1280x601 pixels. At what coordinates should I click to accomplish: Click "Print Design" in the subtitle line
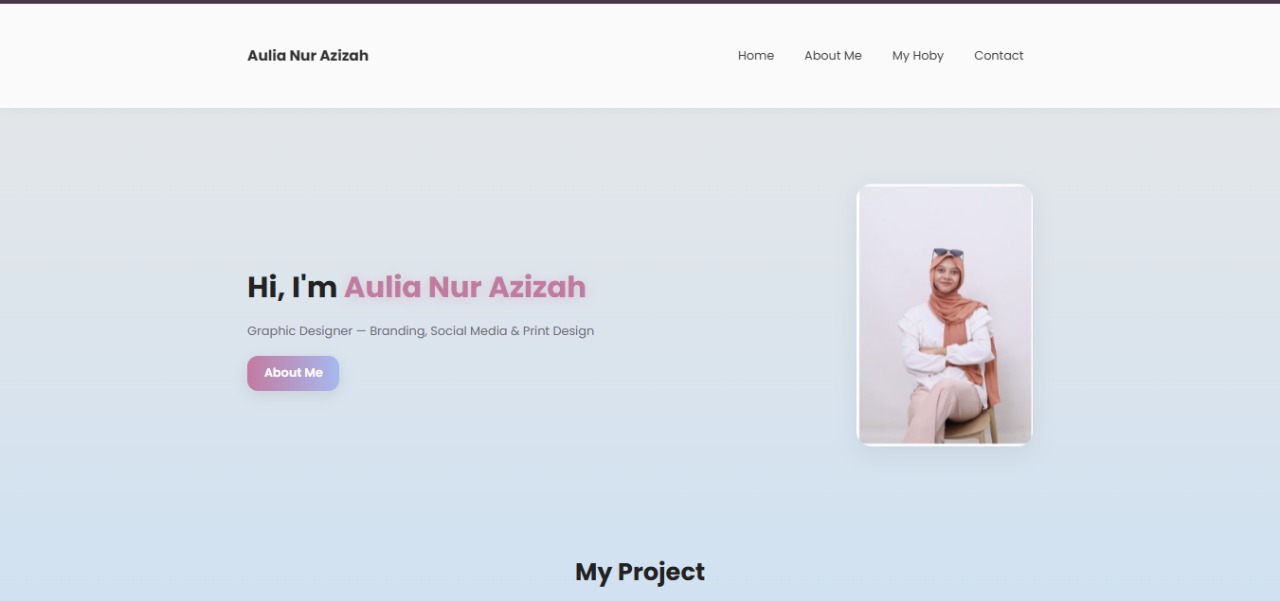pos(558,331)
